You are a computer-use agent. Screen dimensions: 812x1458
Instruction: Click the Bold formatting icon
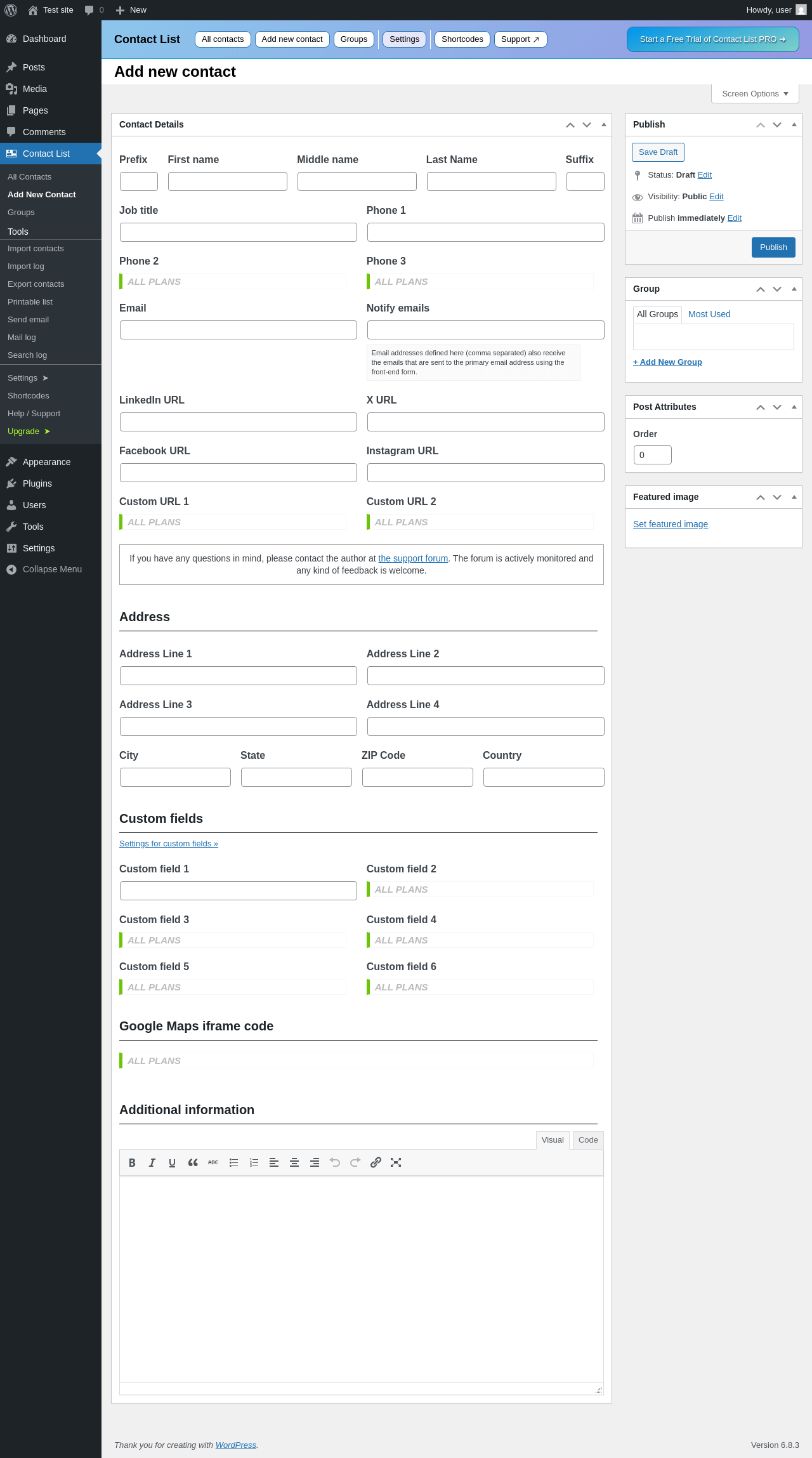click(132, 1162)
